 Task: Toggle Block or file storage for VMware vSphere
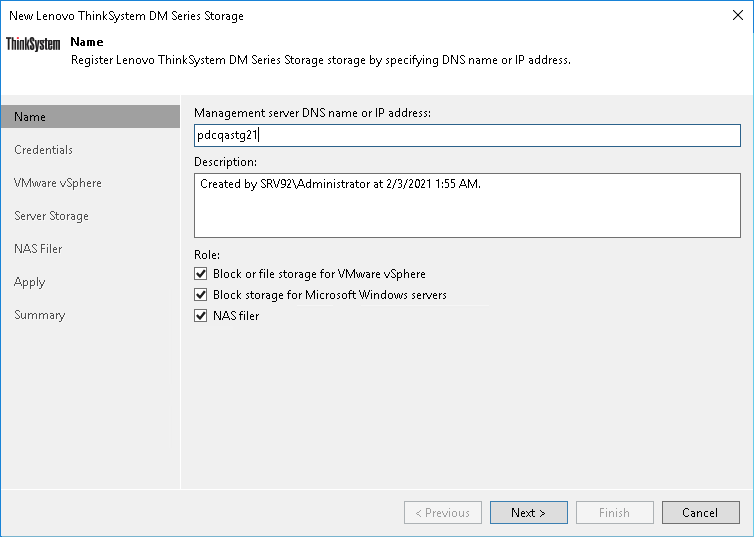click(x=201, y=274)
